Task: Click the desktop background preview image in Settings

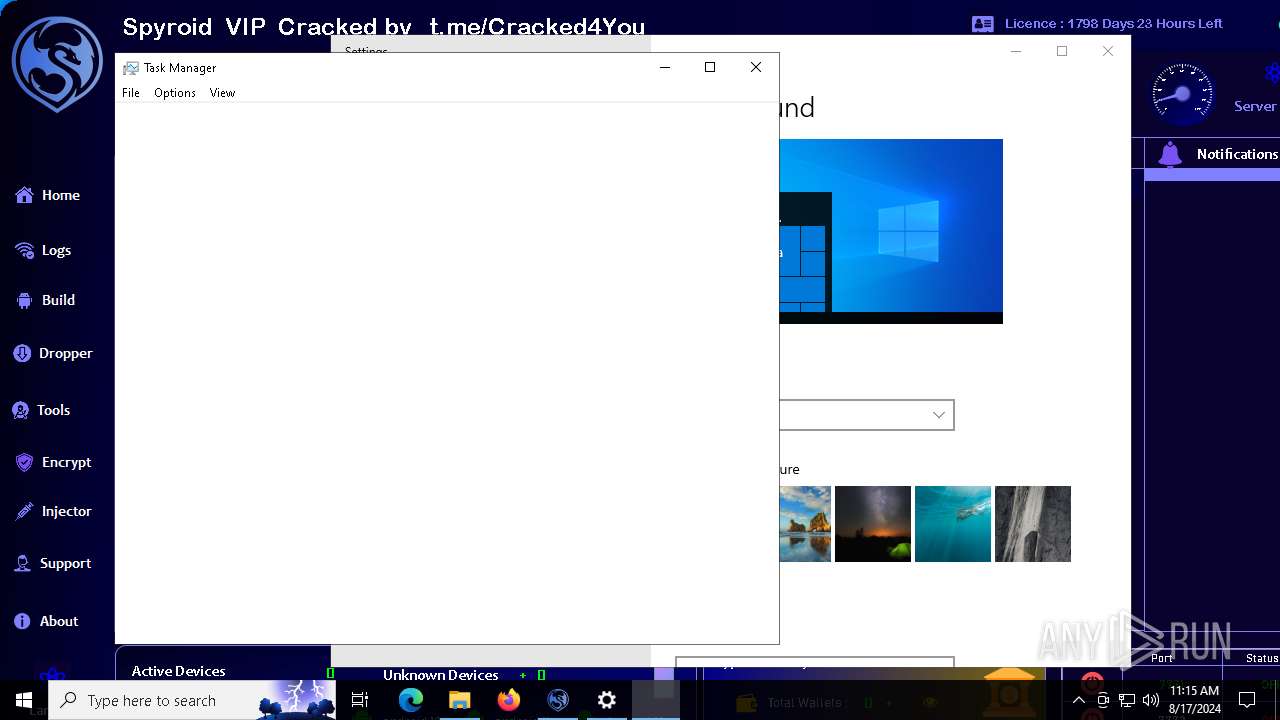Action: (x=891, y=231)
